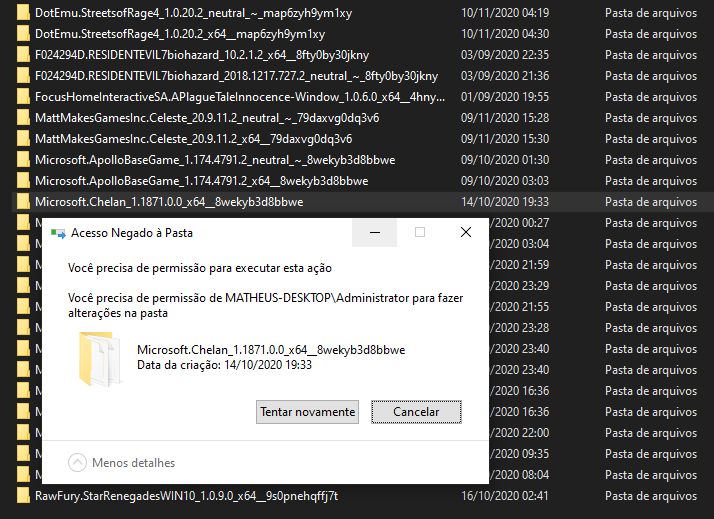Click date 10/11/2020 04:19
The image size is (714, 519).
505,13
